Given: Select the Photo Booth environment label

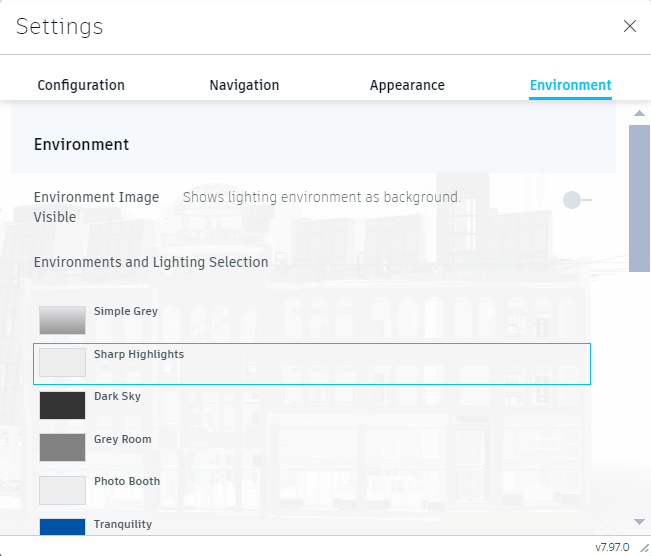Looking at the screenshot, I should tap(127, 482).
